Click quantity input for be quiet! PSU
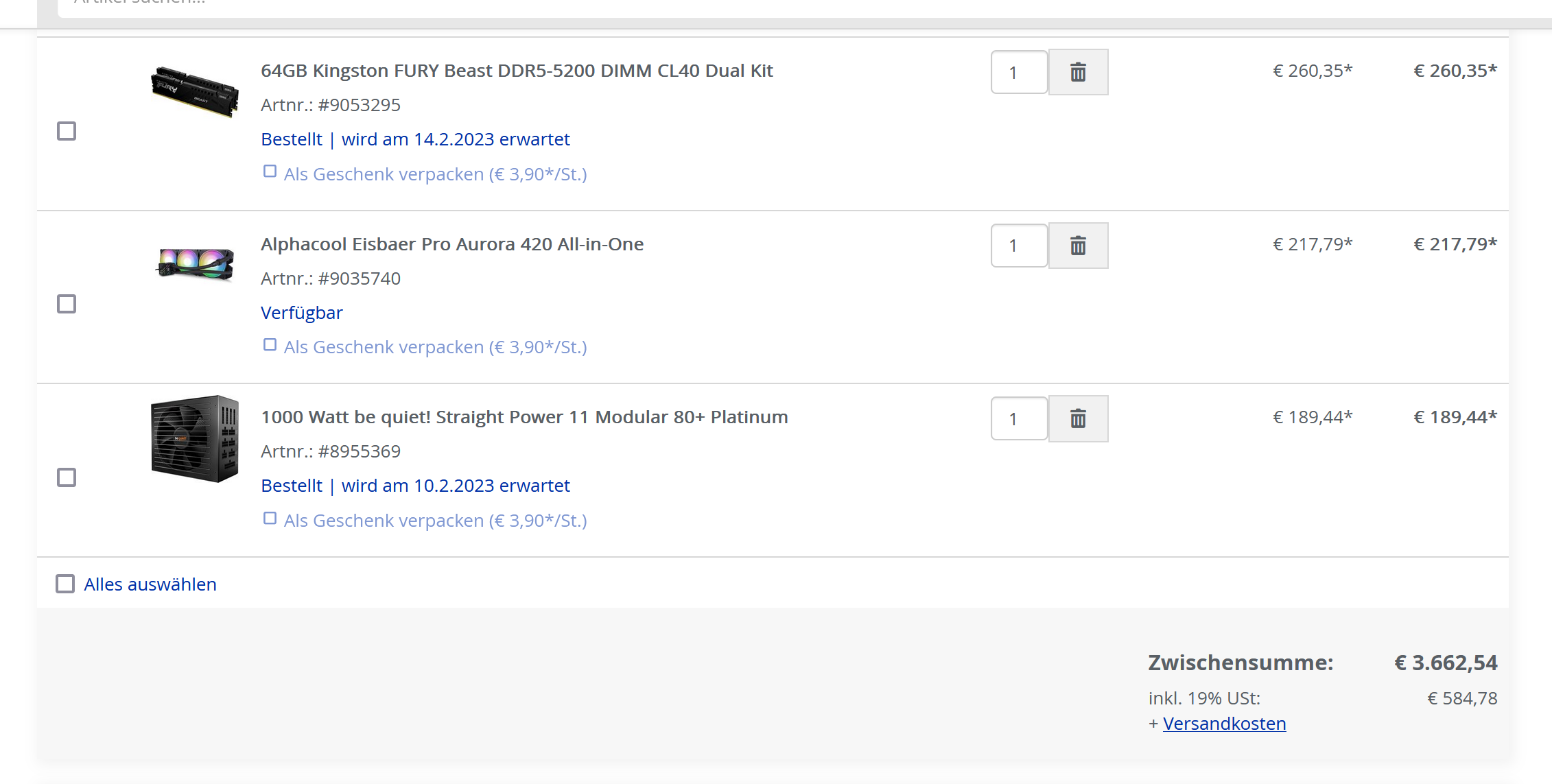The width and height of the screenshot is (1552, 784). tap(1019, 418)
